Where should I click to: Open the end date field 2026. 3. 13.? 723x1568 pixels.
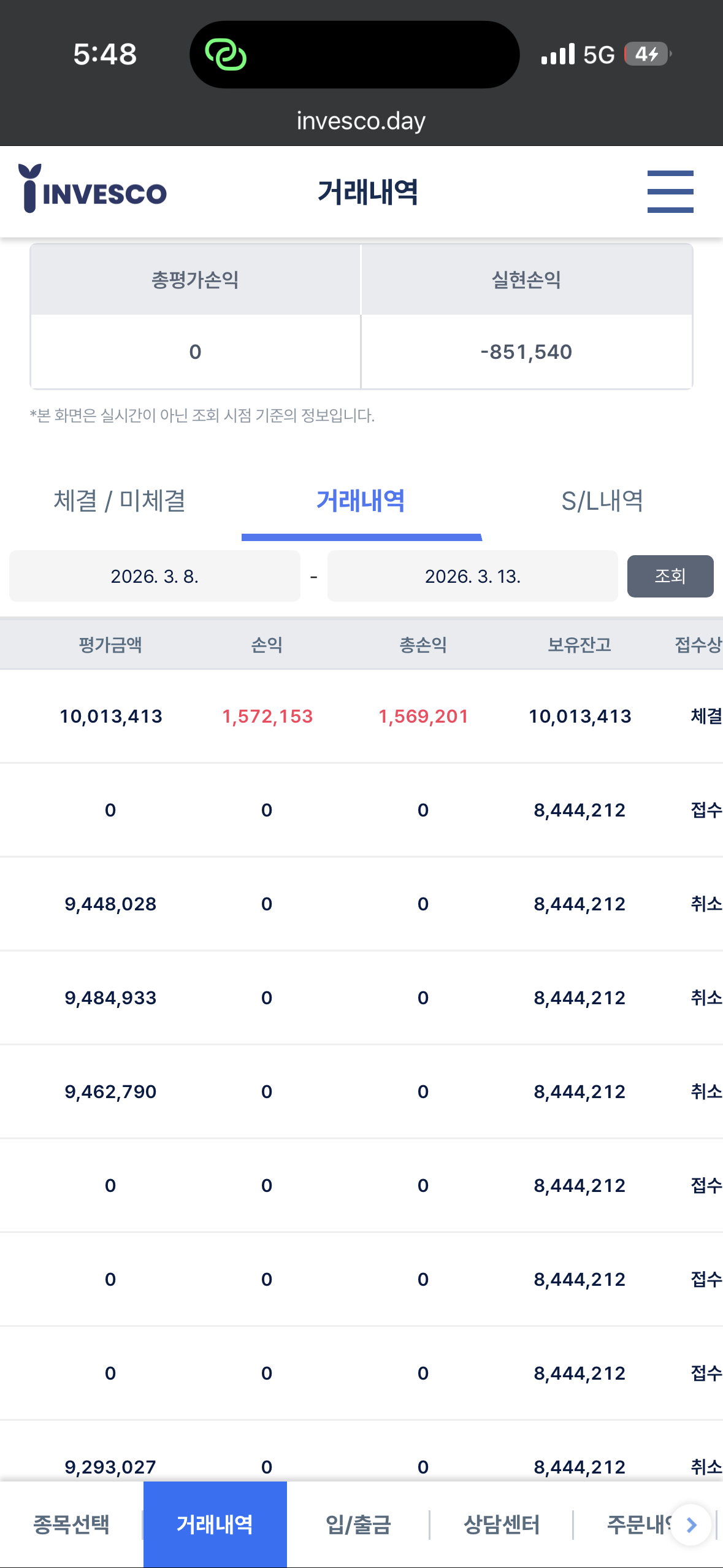(473, 576)
